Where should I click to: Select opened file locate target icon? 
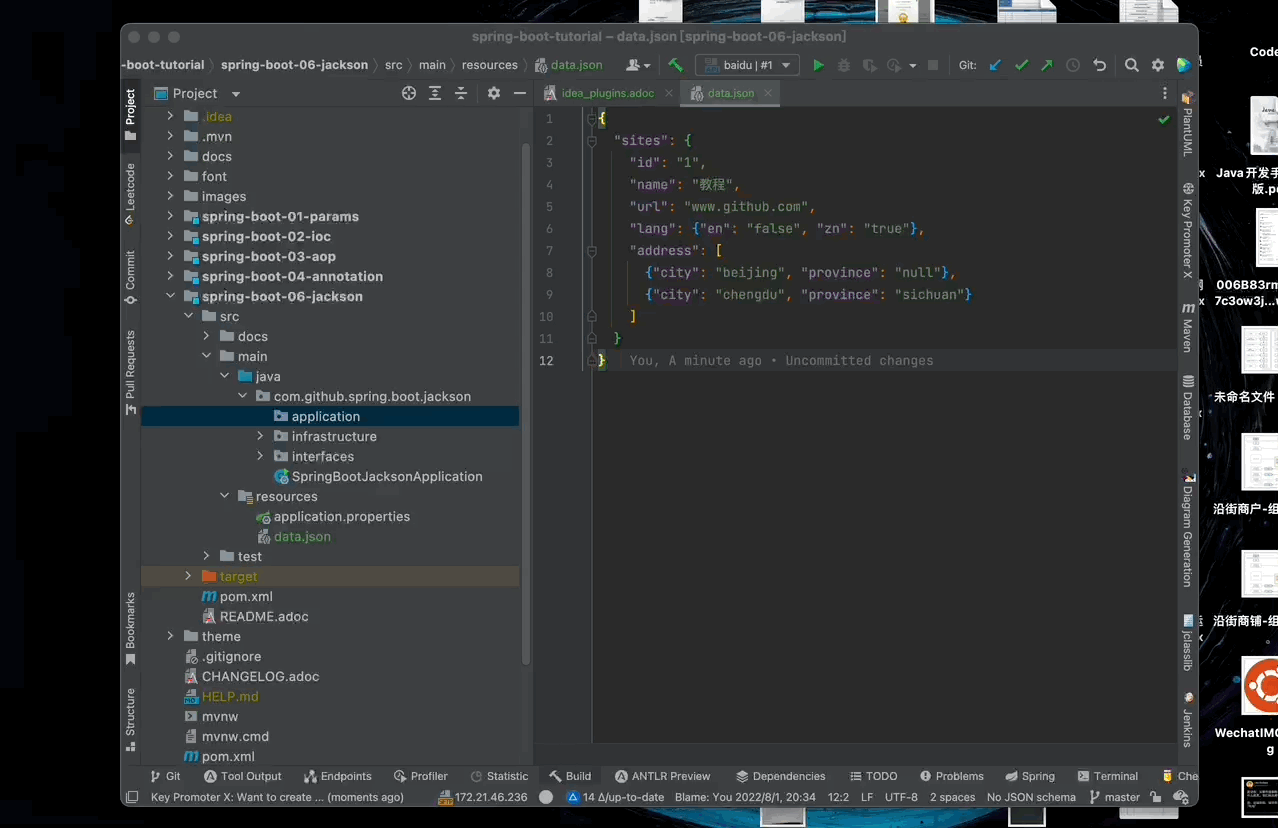(409, 93)
